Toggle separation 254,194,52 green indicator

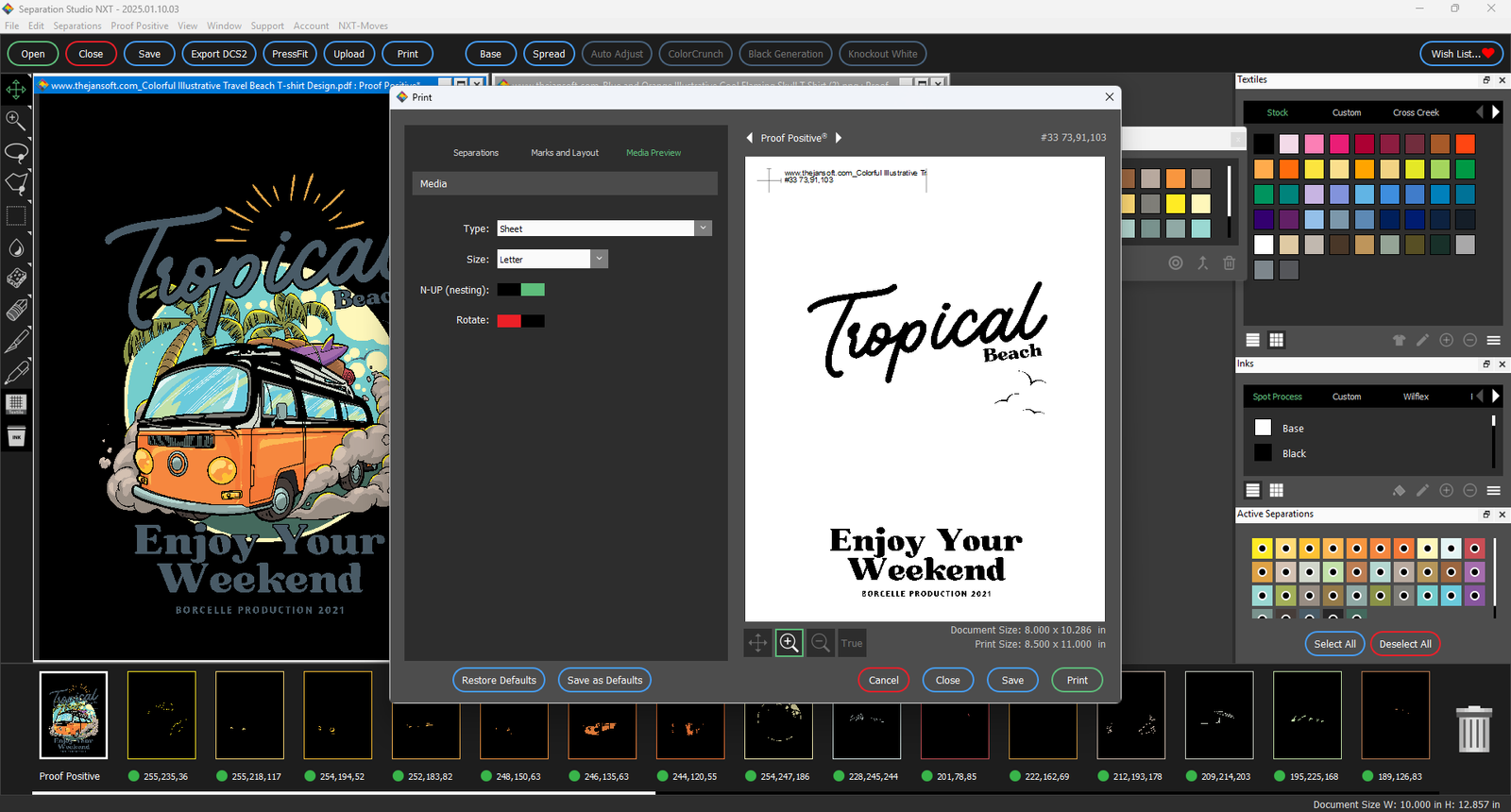click(310, 776)
